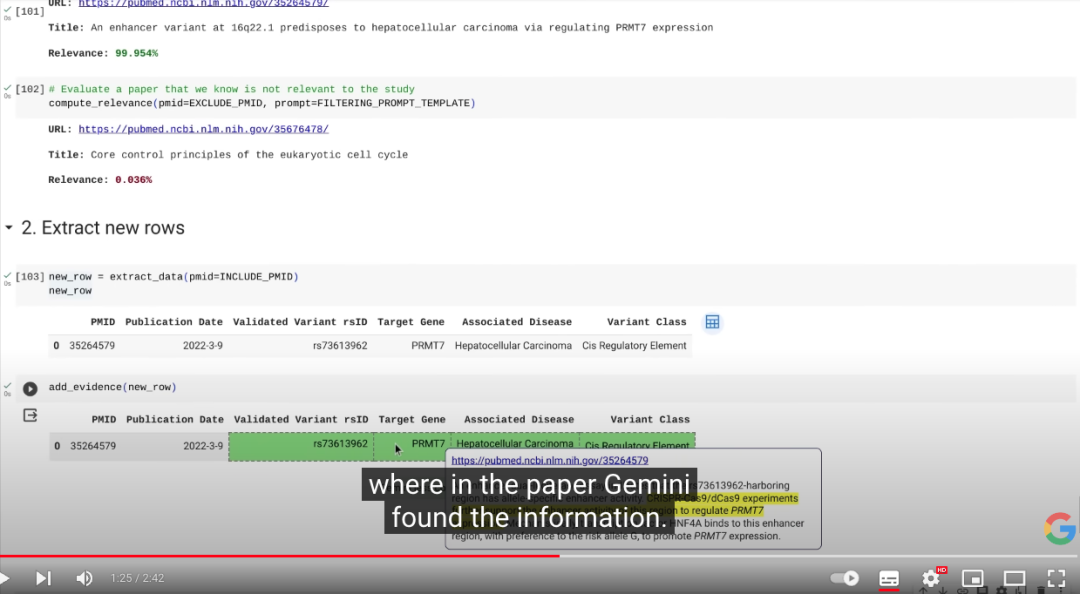This screenshot has width=1080, height=594.
Task: Toggle autoplay switch
Action: click(x=846, y=578)
